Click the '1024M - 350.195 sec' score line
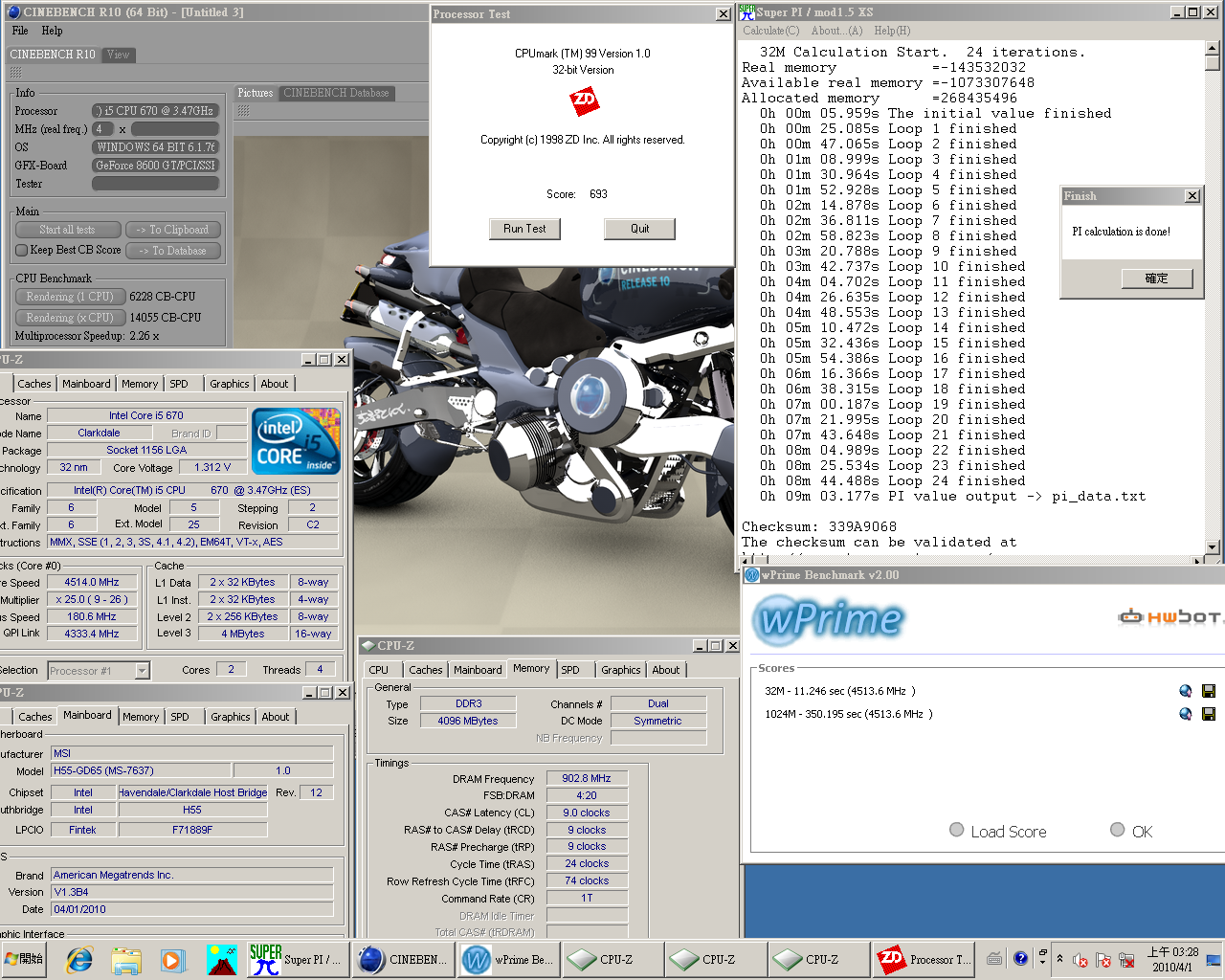Image resolution: width=1225 pixels, height=980 pixels. [849, 714]
